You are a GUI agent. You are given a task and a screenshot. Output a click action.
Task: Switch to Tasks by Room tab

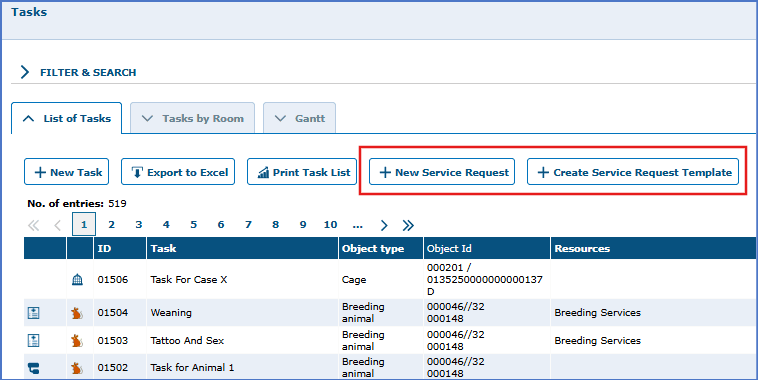[x=192, y=118]
